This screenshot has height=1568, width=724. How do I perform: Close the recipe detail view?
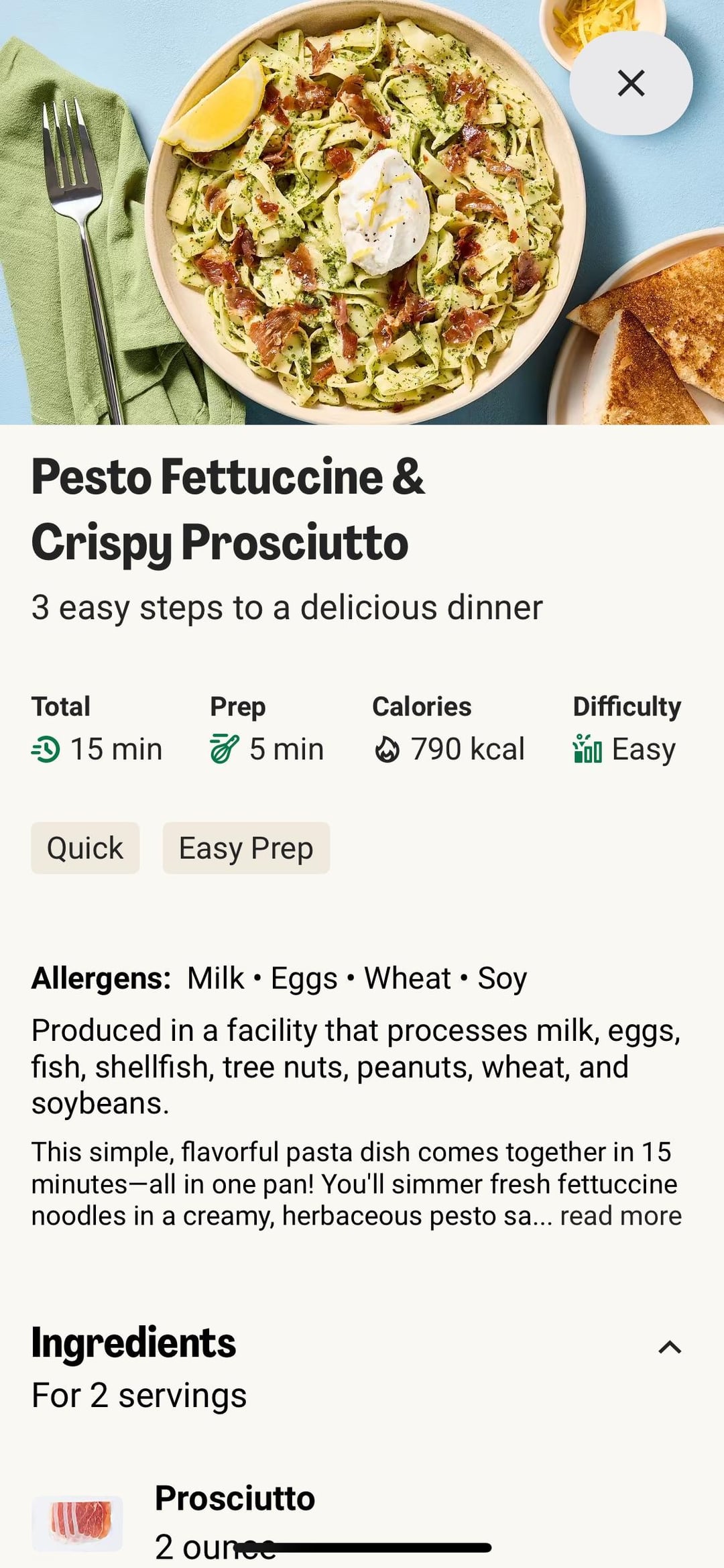(630, 83)
